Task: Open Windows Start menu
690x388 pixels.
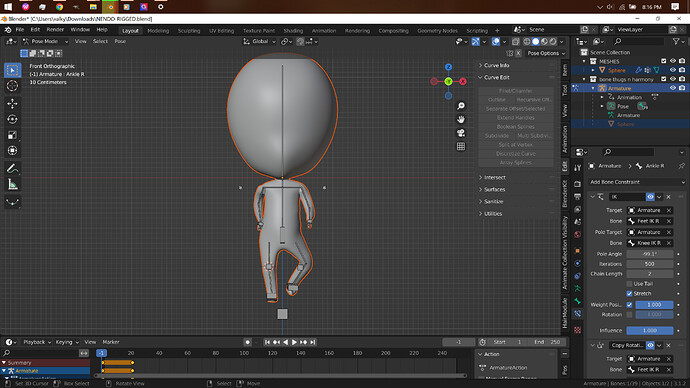Action: tap(8, 7)
